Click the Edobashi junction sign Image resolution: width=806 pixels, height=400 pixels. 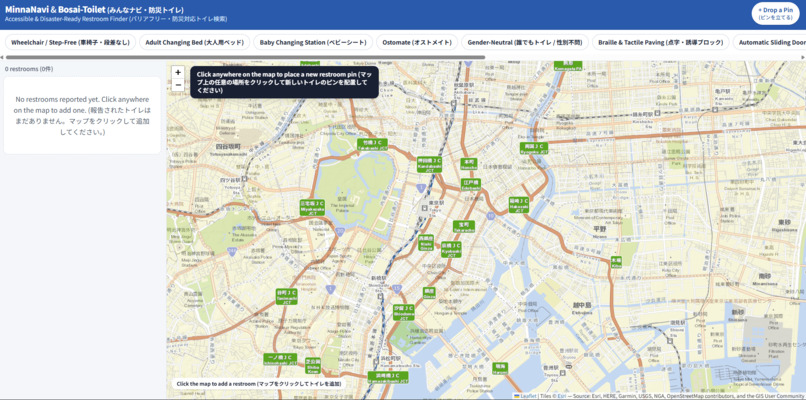pyautogui.click(x=471, y=185)
